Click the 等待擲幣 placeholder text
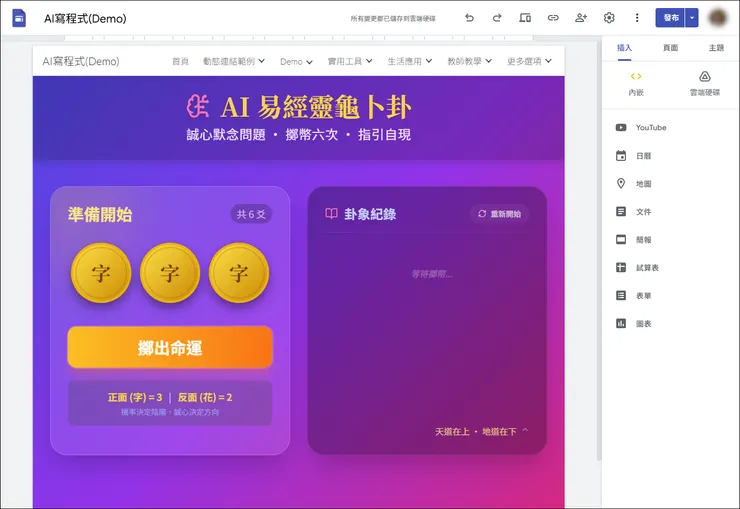Screen dimensions: 740x509 point(432,274)
